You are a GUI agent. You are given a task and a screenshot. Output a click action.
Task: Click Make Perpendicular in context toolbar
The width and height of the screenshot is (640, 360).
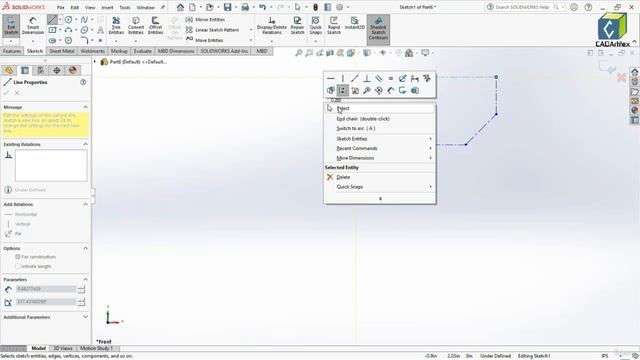click(367, 78)
